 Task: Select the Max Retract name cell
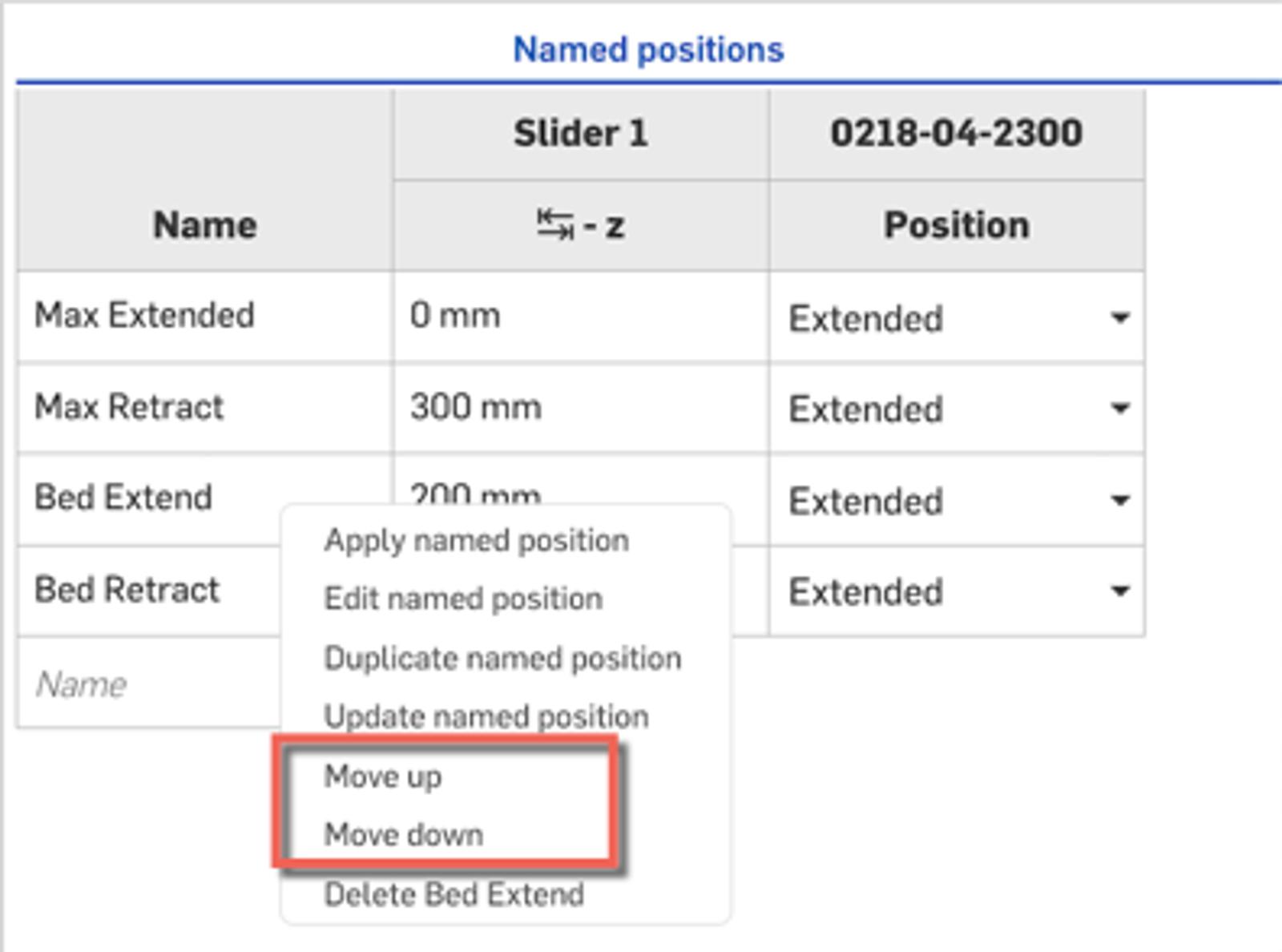(x=129, y=407)
